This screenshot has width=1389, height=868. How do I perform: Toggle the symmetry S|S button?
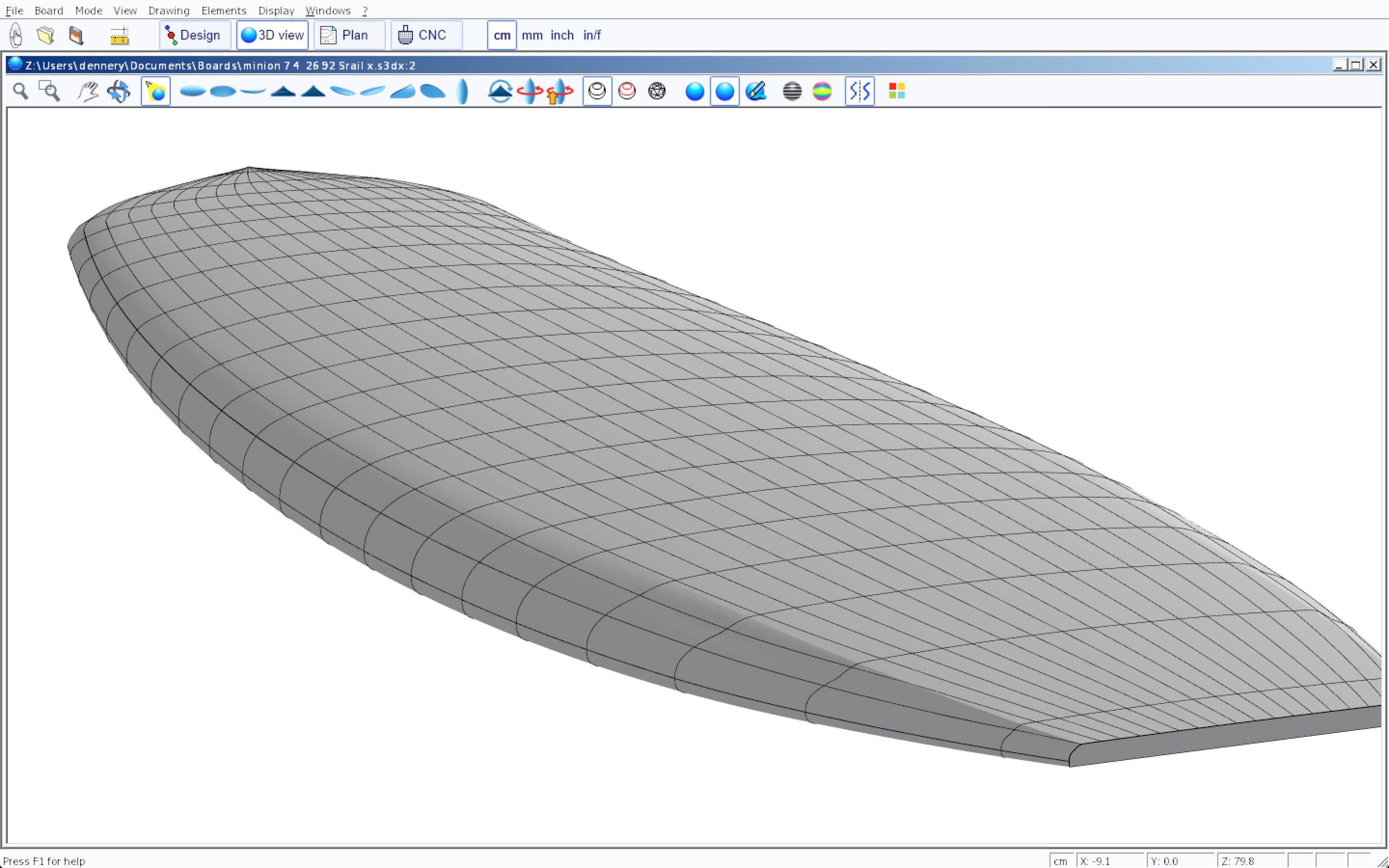coord(859,91)
